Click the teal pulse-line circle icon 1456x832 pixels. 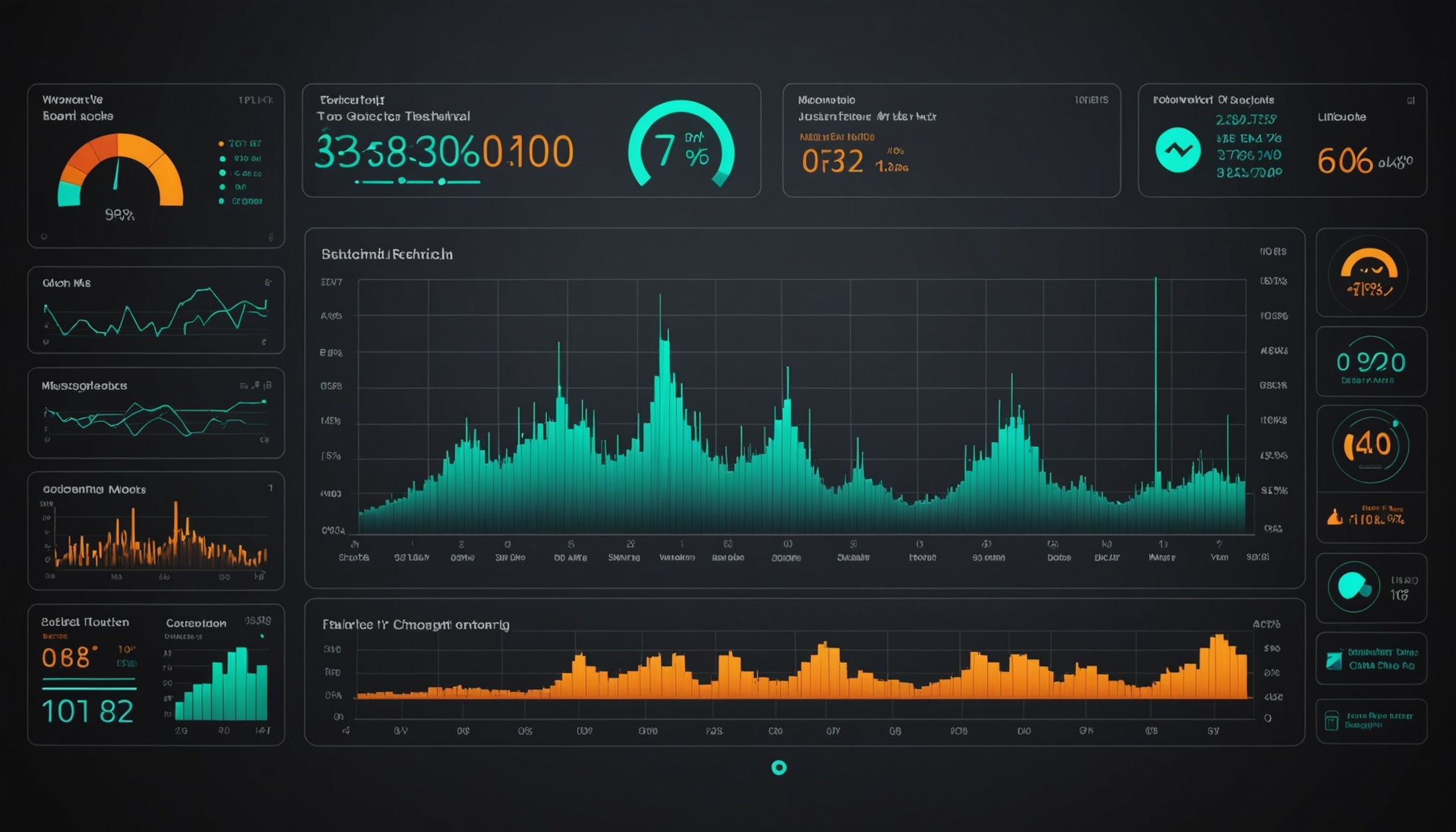[x=1178, y=150]
